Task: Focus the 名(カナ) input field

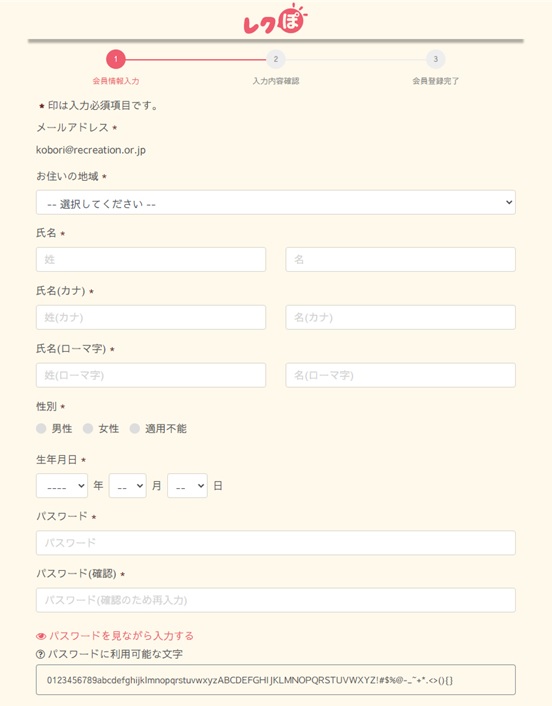Action: (400, 317)
